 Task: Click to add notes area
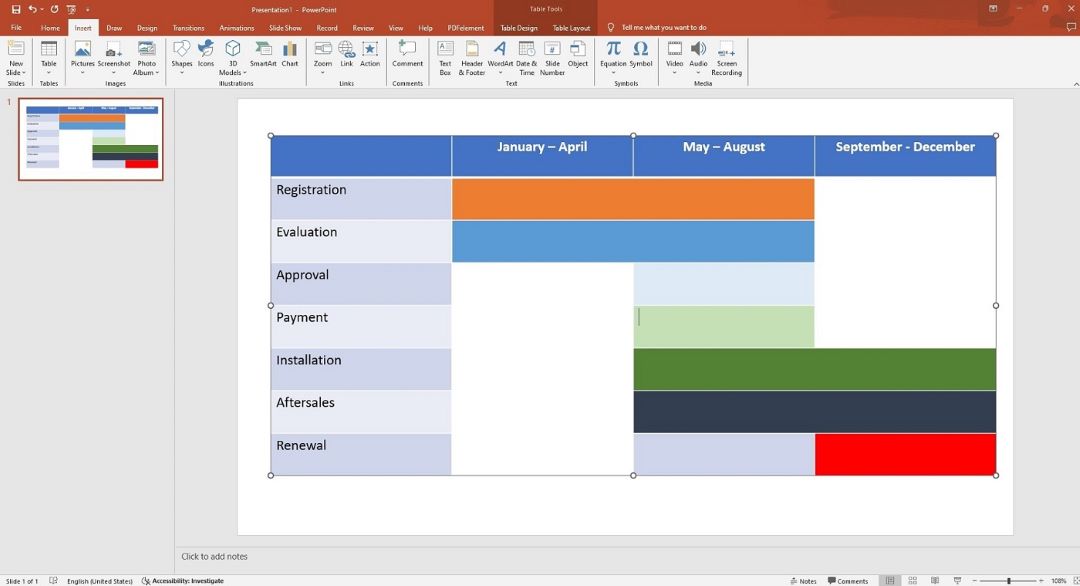click(214, 556)
